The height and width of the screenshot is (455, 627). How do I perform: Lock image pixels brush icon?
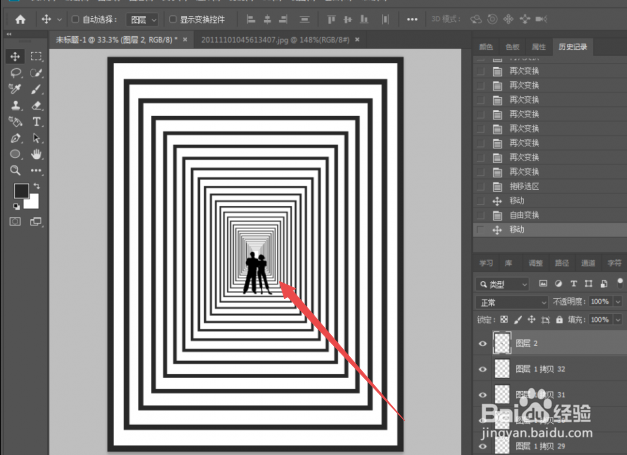pos(518,319)
